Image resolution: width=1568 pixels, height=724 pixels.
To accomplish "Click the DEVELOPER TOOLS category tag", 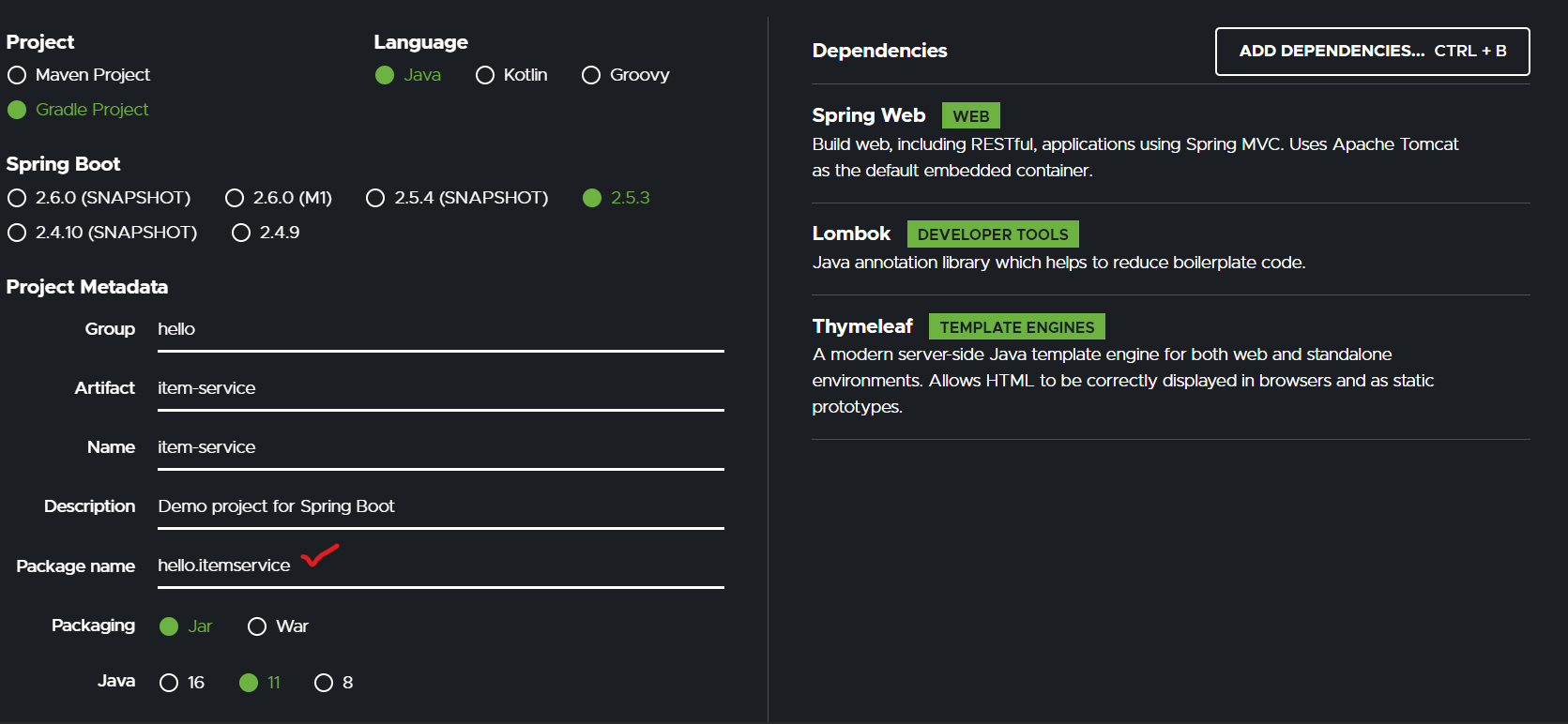I will click(993, 234).
